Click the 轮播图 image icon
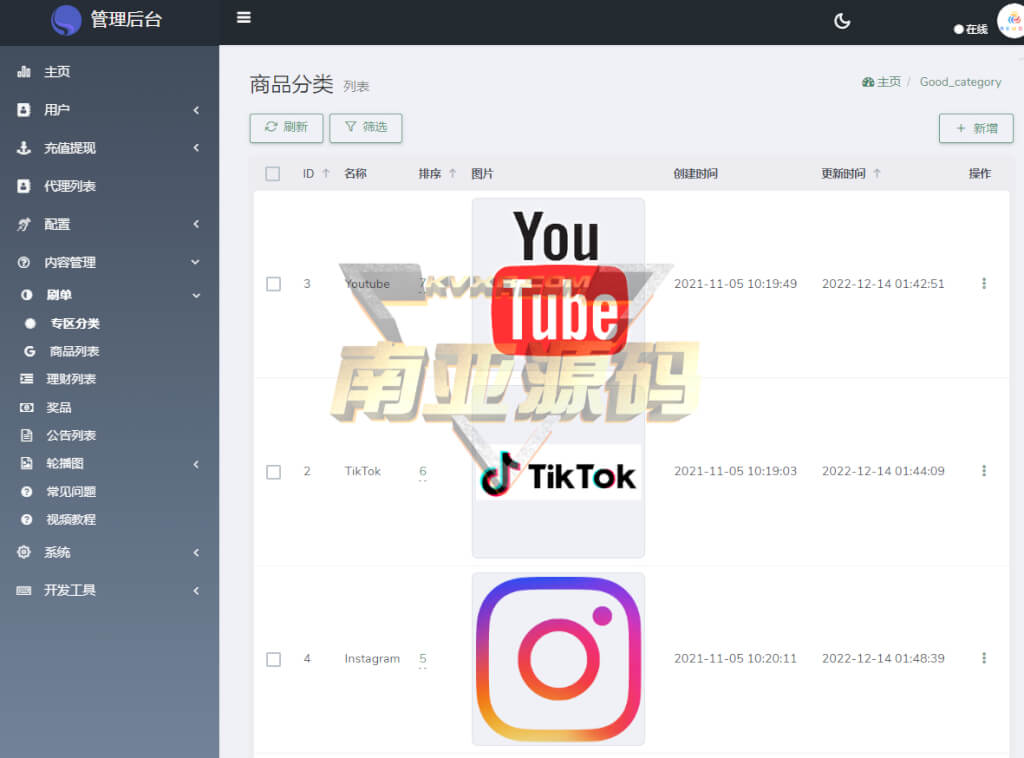1024x758 pixels. [x=27, y=464]
